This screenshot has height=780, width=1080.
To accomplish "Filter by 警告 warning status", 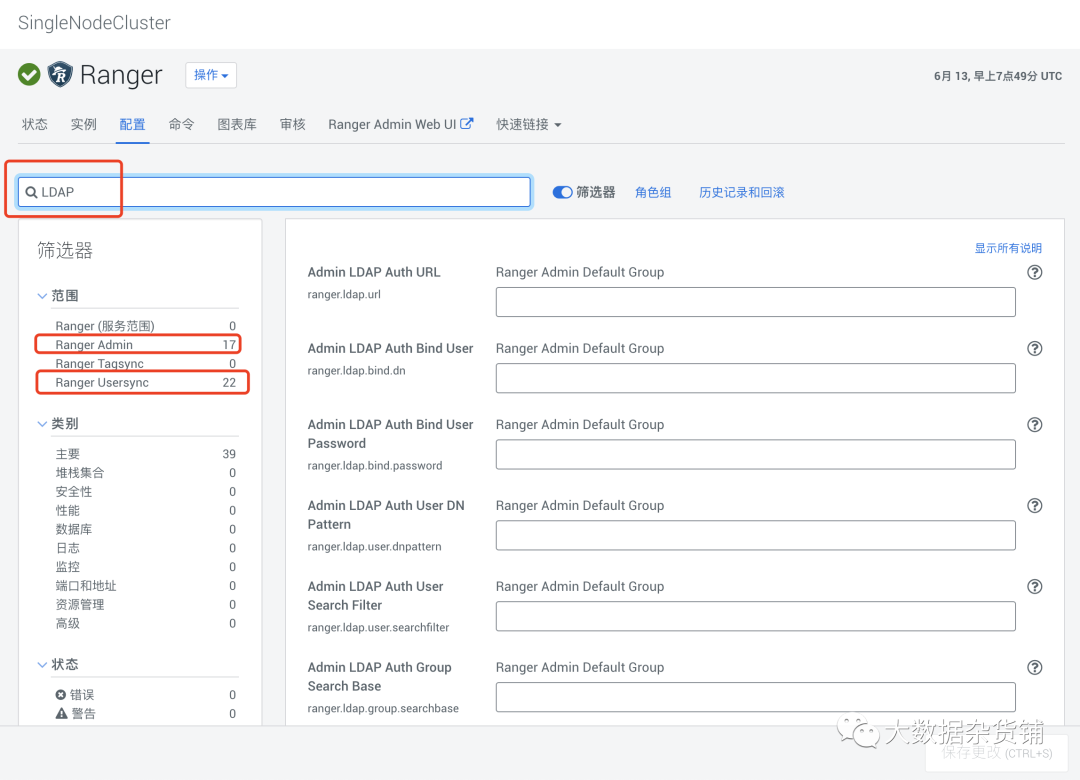I will [x=145, y=713].
